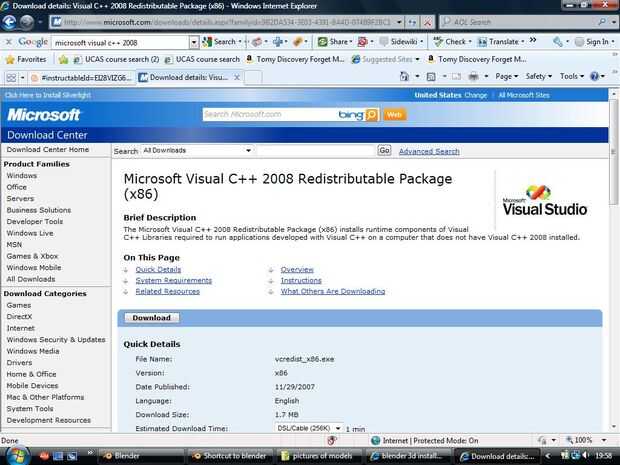Click the Home icon in command bar

coord(404,76)
